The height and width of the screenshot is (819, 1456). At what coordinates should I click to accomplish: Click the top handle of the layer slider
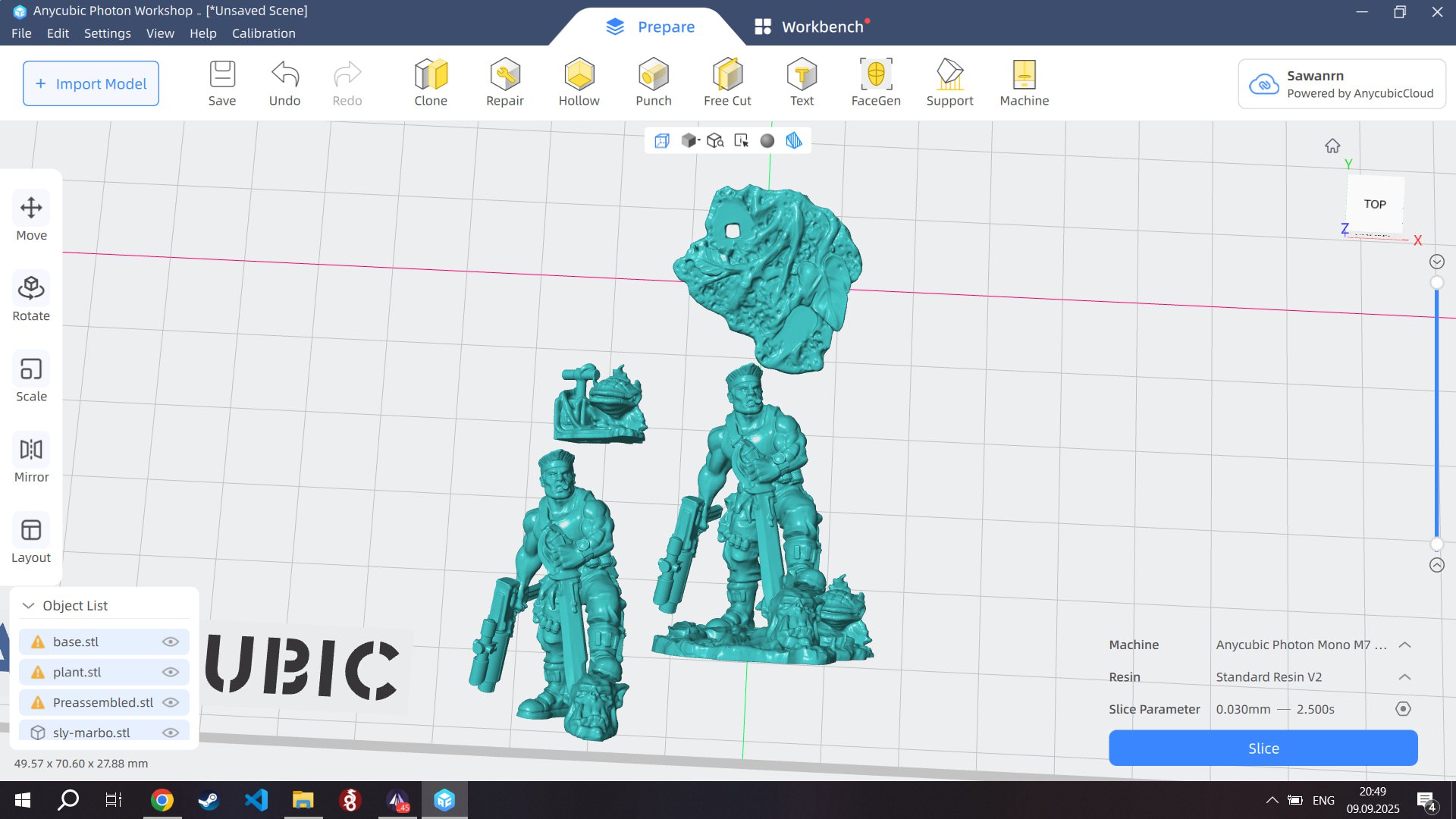click(1436, 283)
